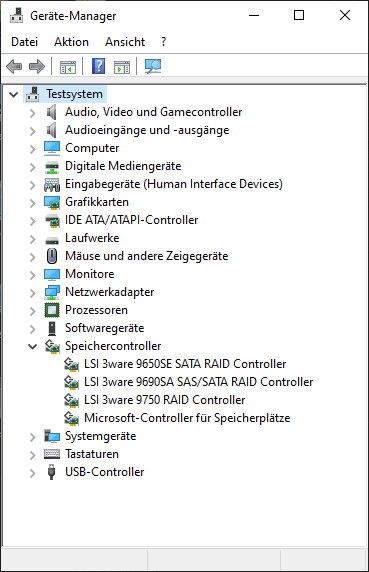Image resolution: width=369 pixels, height=572 pixels.
Task: Select LSI 3ware 9750 RAID Controller
Action: click(164, 400)
